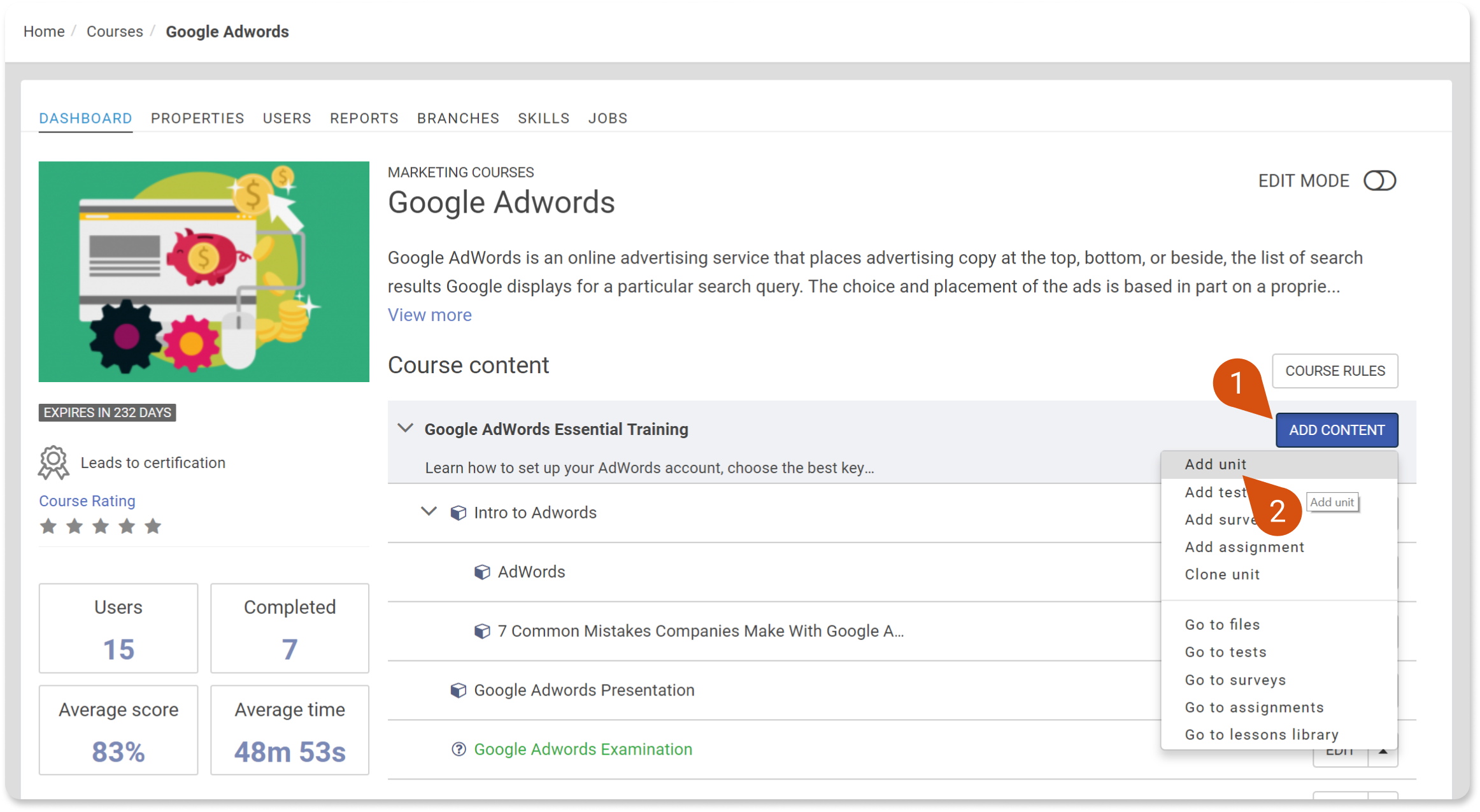Image resolution: width=1480 pixels, height=812 pixels.
Task: Click the Course Rules button
Action: pyautogui.click(x=1335, y=371)
